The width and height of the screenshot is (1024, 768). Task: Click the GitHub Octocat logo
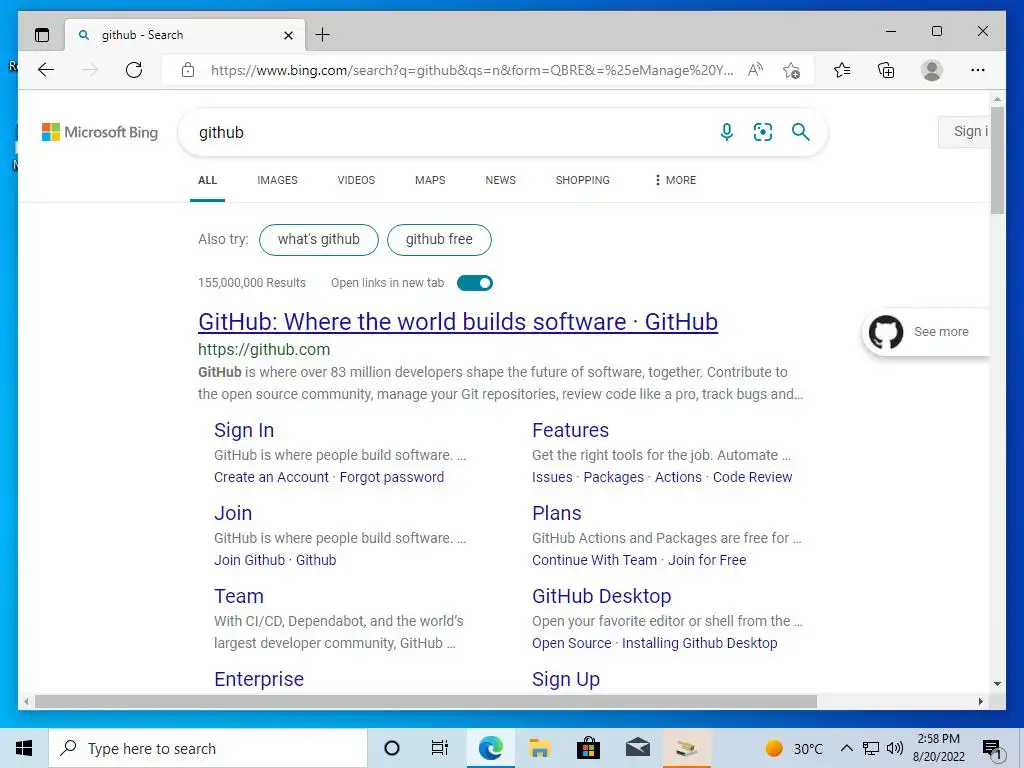coord(886,332)
